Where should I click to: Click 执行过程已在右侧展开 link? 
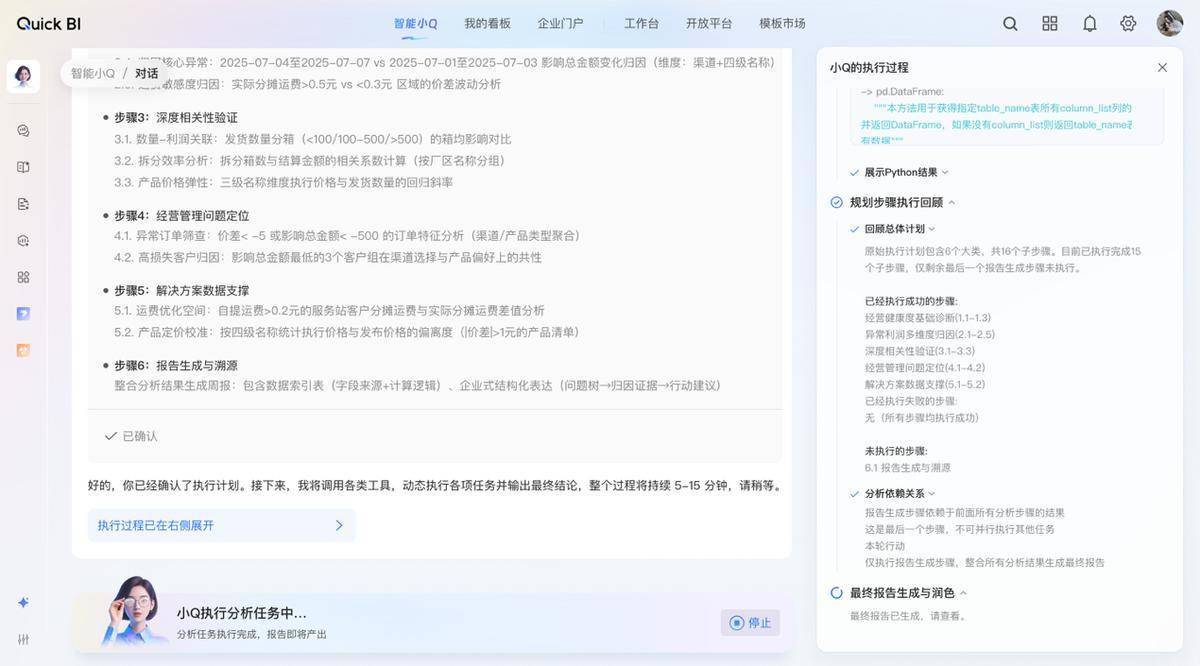point(221,525)
